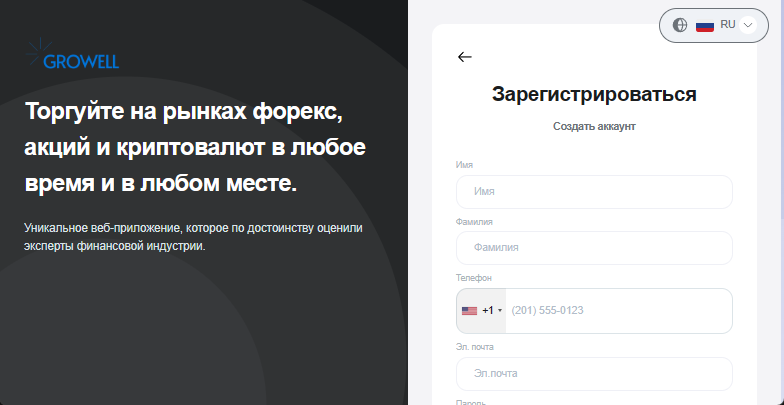Click the Телефон field label
The width and height of the screenshot is (784, 405).
pyautogui.click(x=474, y=278)
